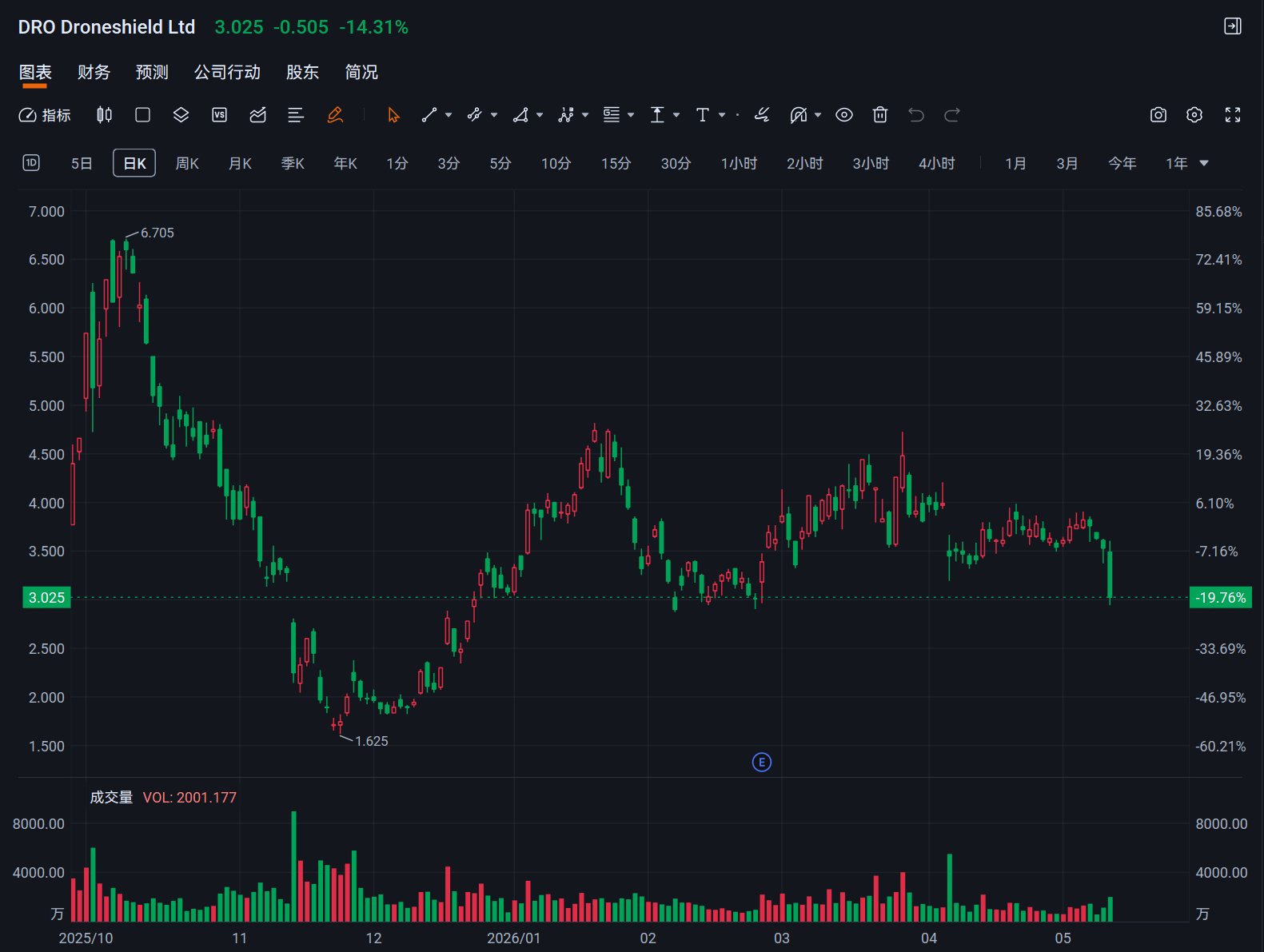Click the horizontal lines list icon
1264x952 pixels.
(296, 115)
